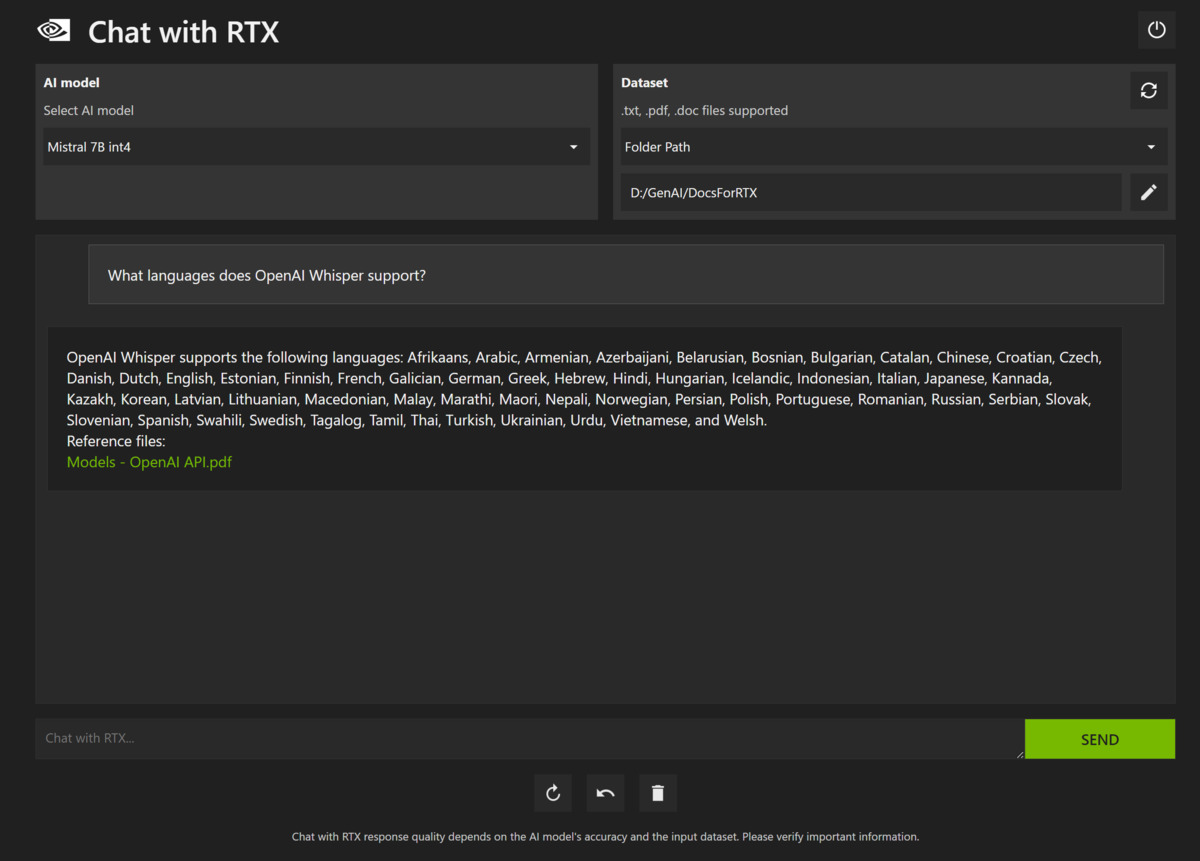This screenshot has width=1200, height=861.
Task: Regenerate the last response
Action: [553, 792]
